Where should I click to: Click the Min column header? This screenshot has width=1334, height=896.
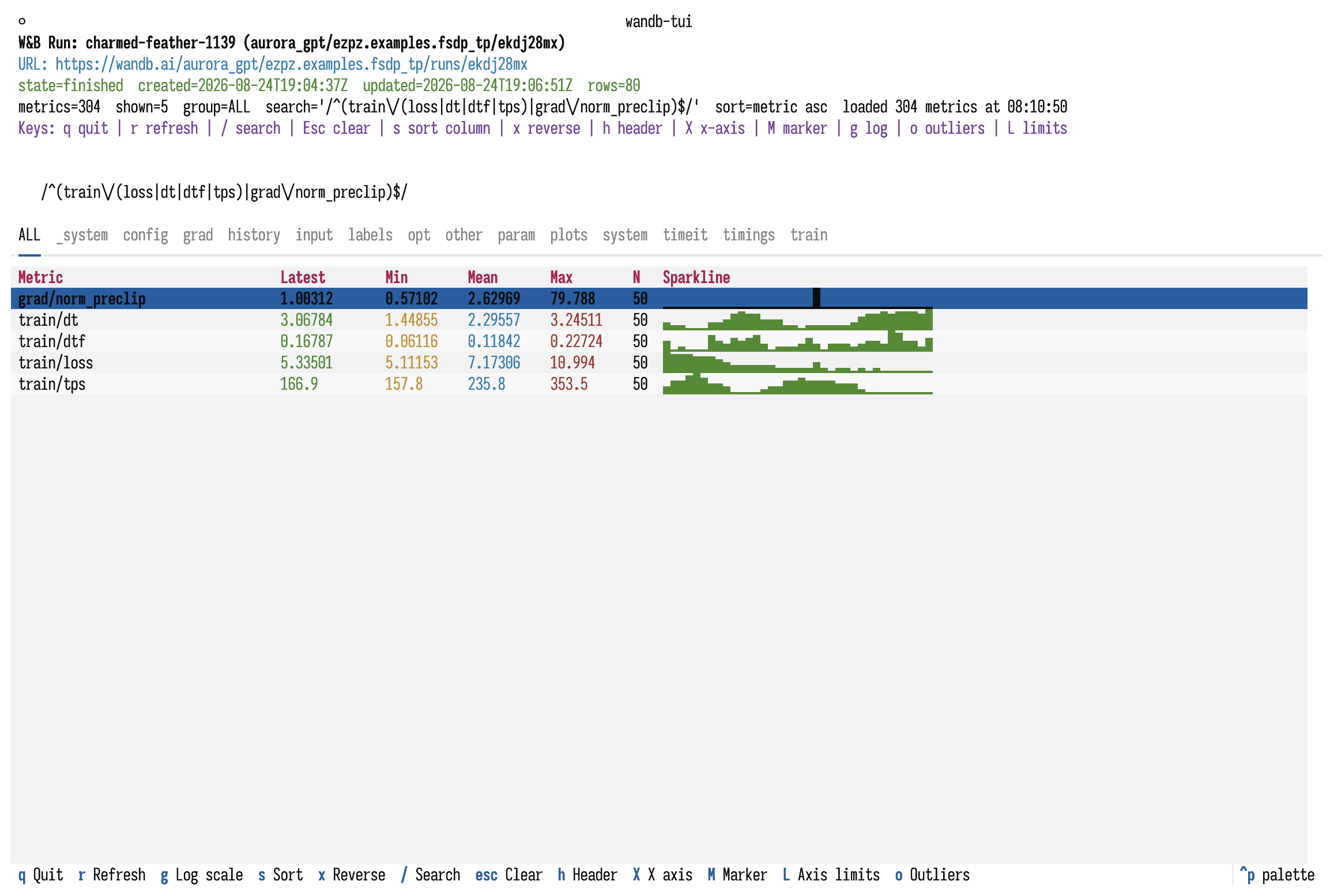pos(397,277)
